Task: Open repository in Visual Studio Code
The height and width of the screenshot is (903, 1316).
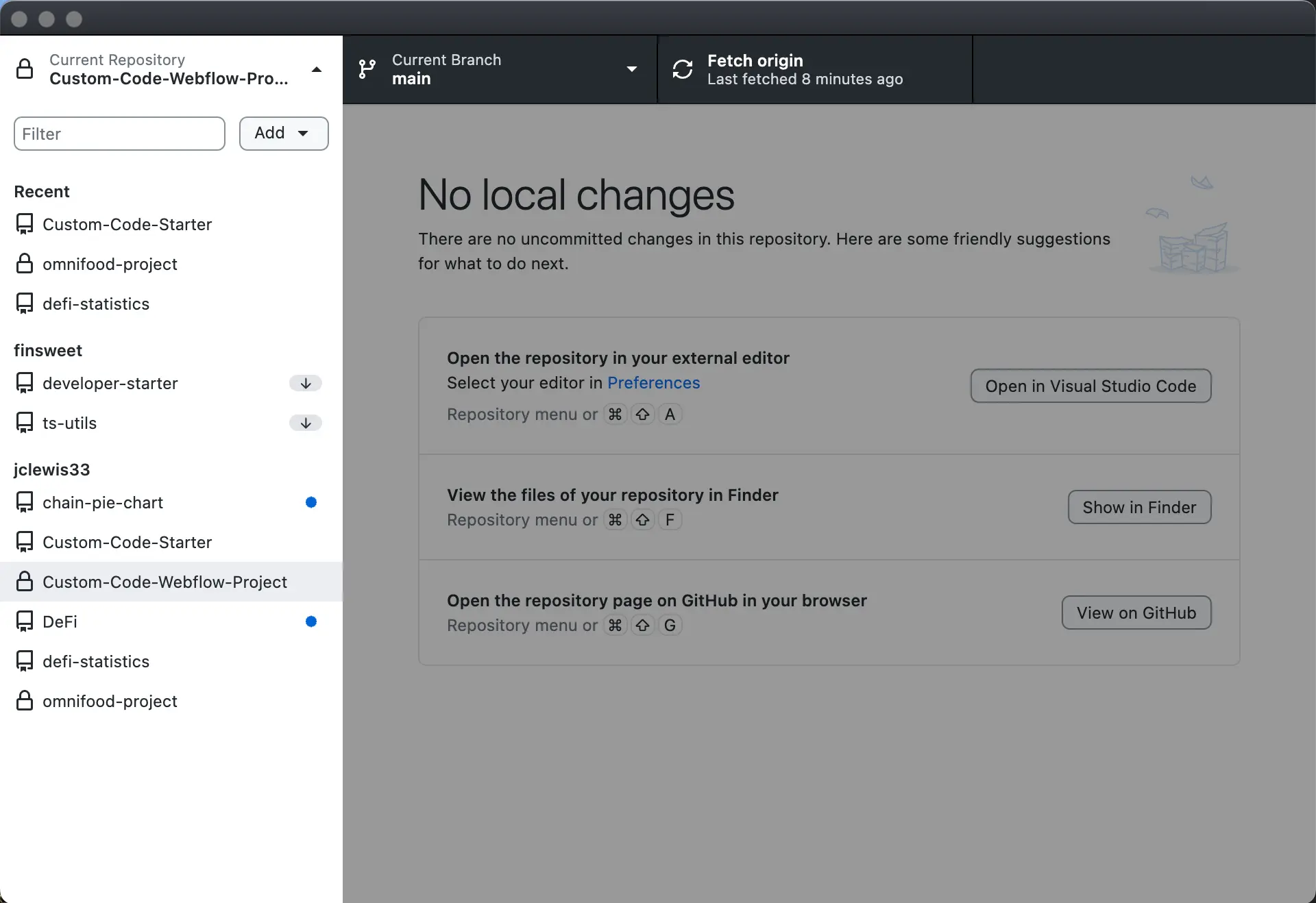Action: 1090,385
